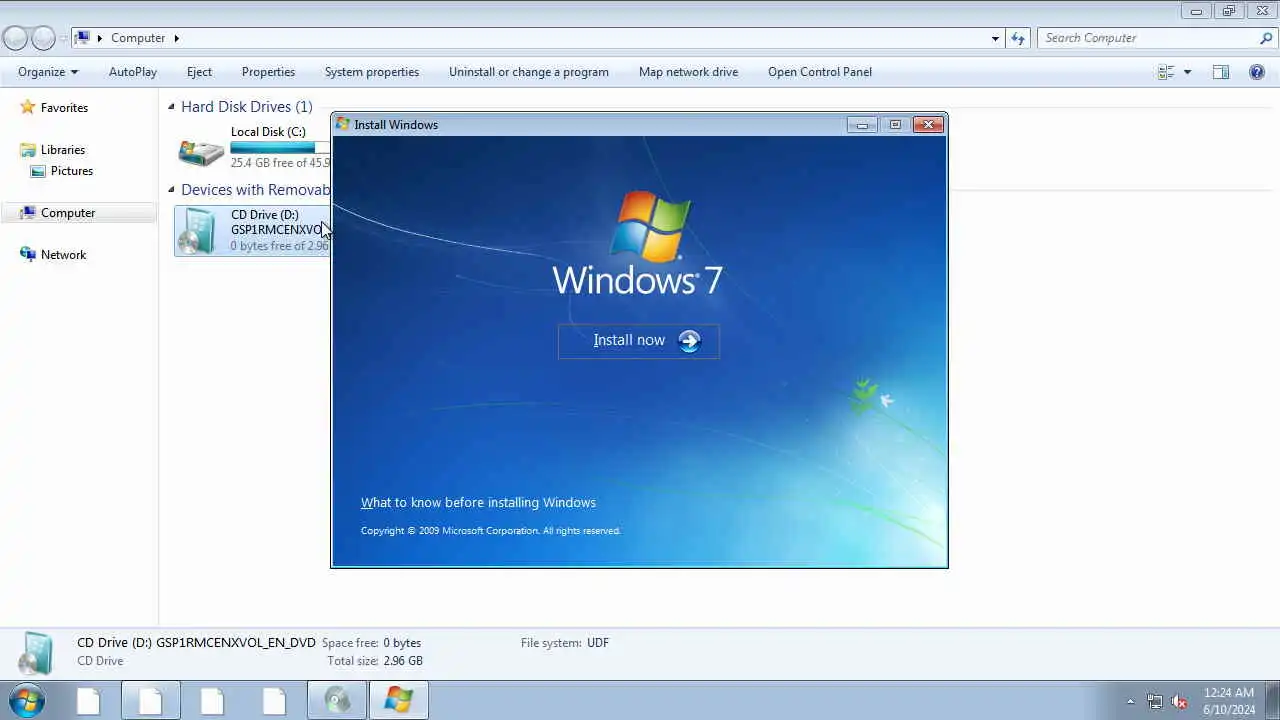Click the network tray icon
Screen dimensions: 1280x720
pyautogui.click(x=1155, y=702)
